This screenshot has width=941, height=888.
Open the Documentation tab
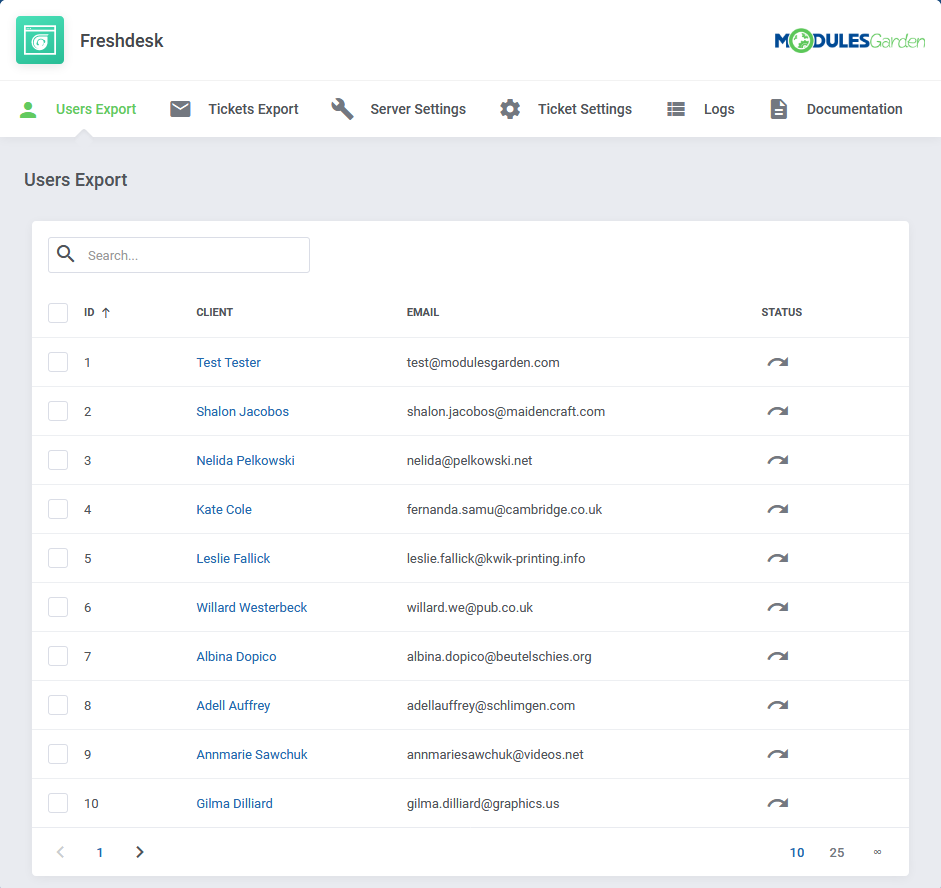point(837,109)
